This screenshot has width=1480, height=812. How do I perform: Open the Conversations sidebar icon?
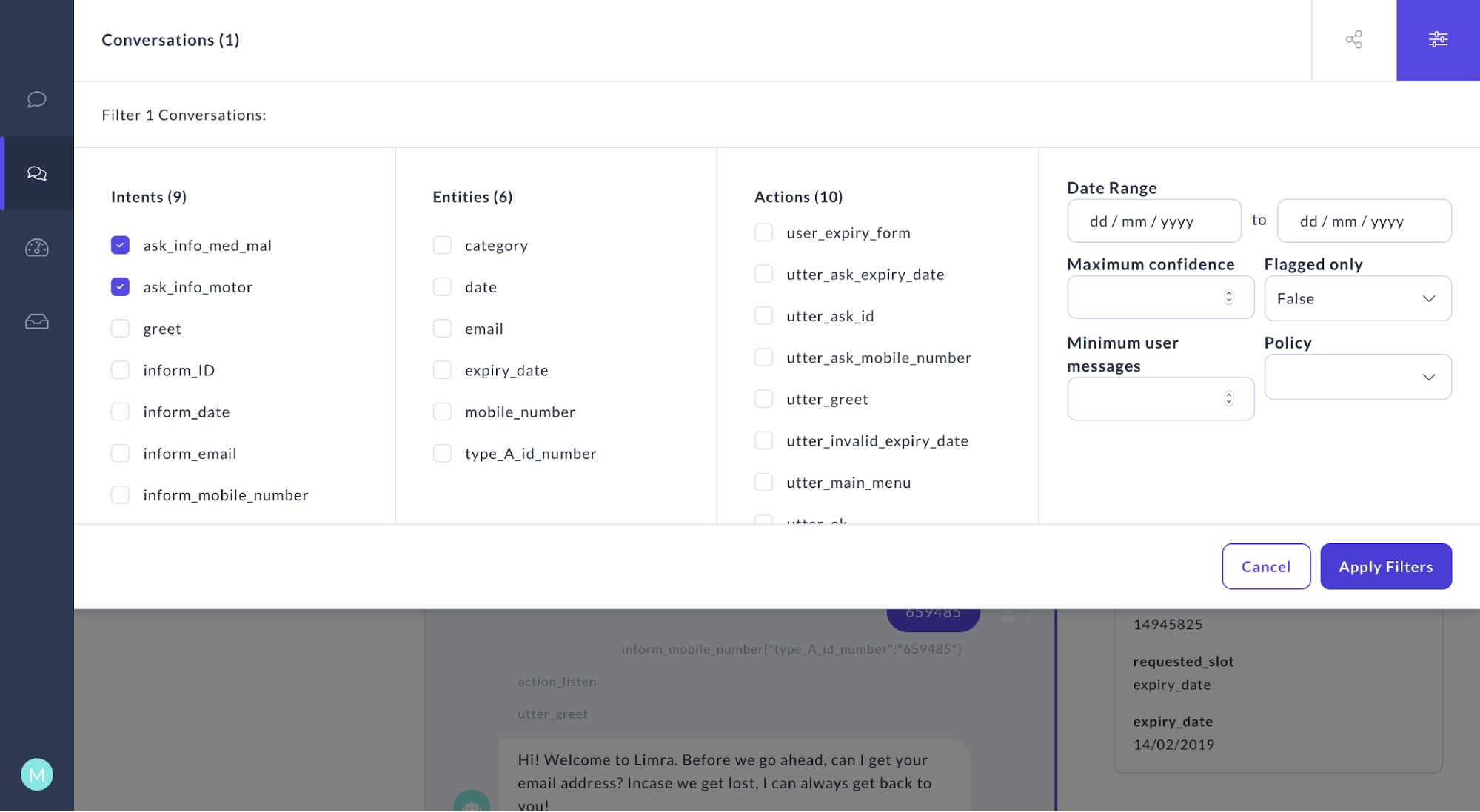(x=37, y=173)
